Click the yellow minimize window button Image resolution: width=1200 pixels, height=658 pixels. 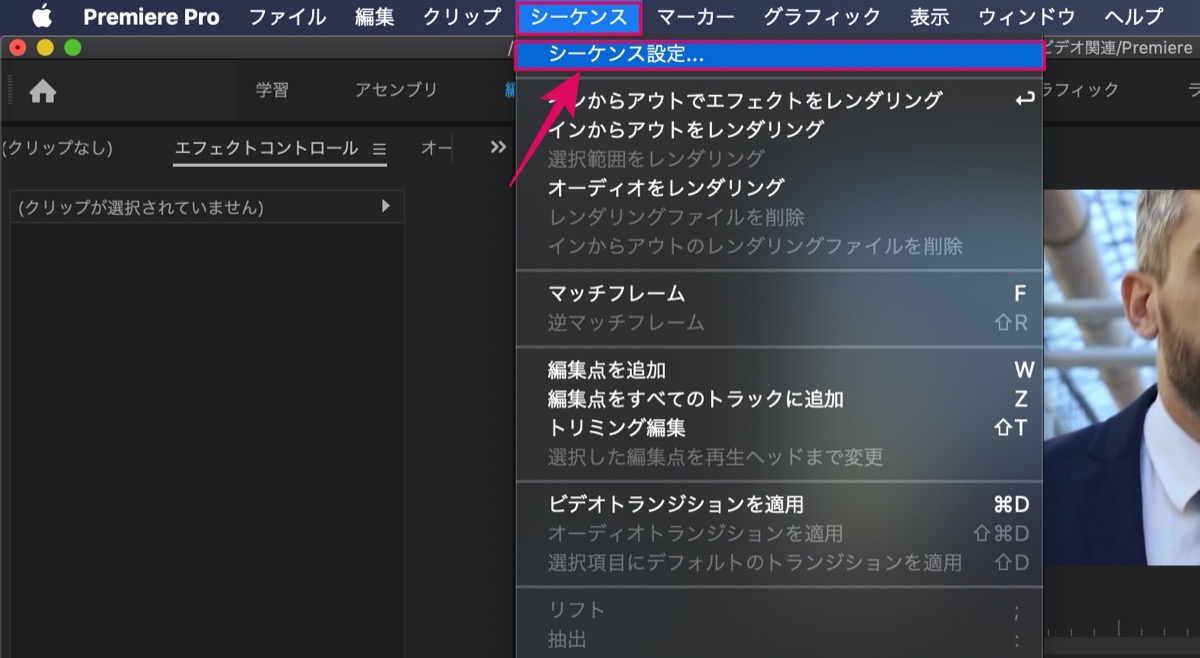point(45,47)
